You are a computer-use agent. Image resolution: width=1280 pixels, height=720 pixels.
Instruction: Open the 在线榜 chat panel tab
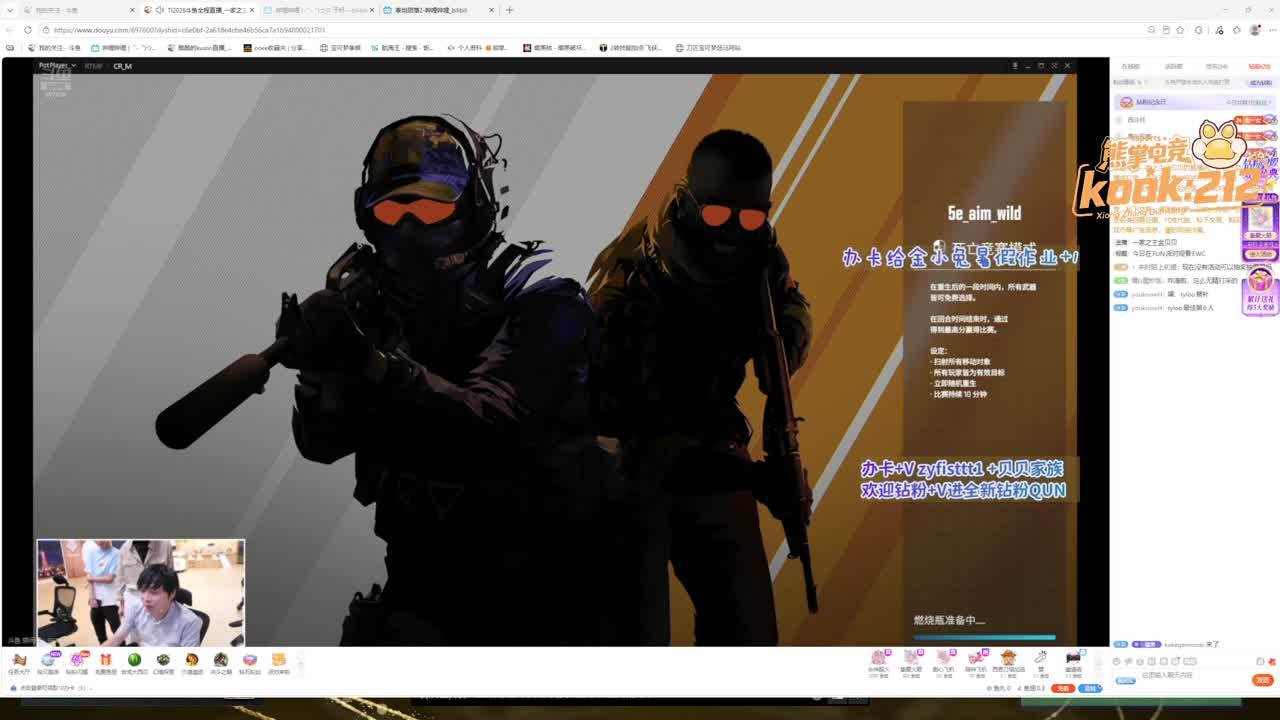tap(1130, 67)
